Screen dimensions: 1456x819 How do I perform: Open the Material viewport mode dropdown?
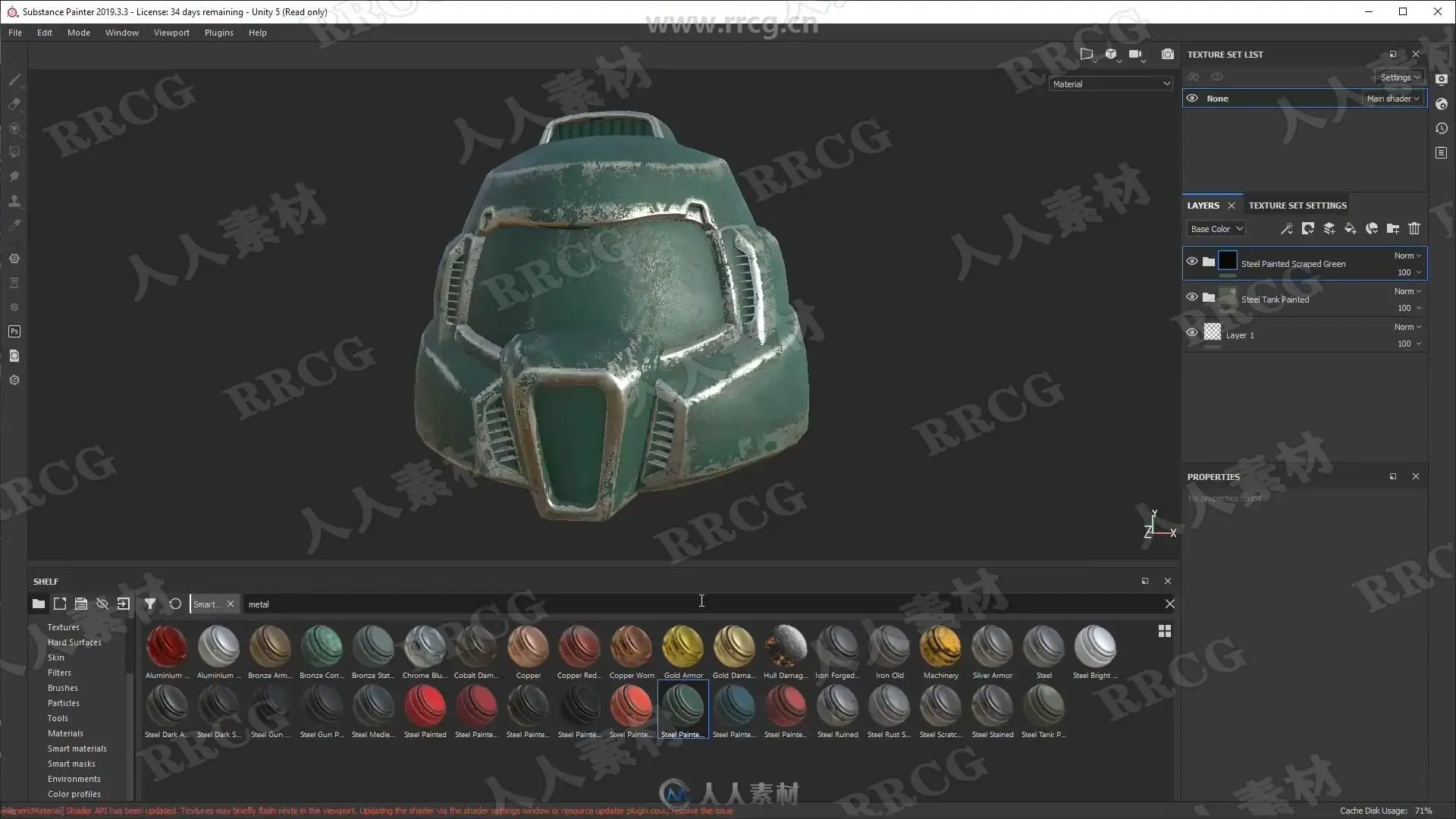1111,84
